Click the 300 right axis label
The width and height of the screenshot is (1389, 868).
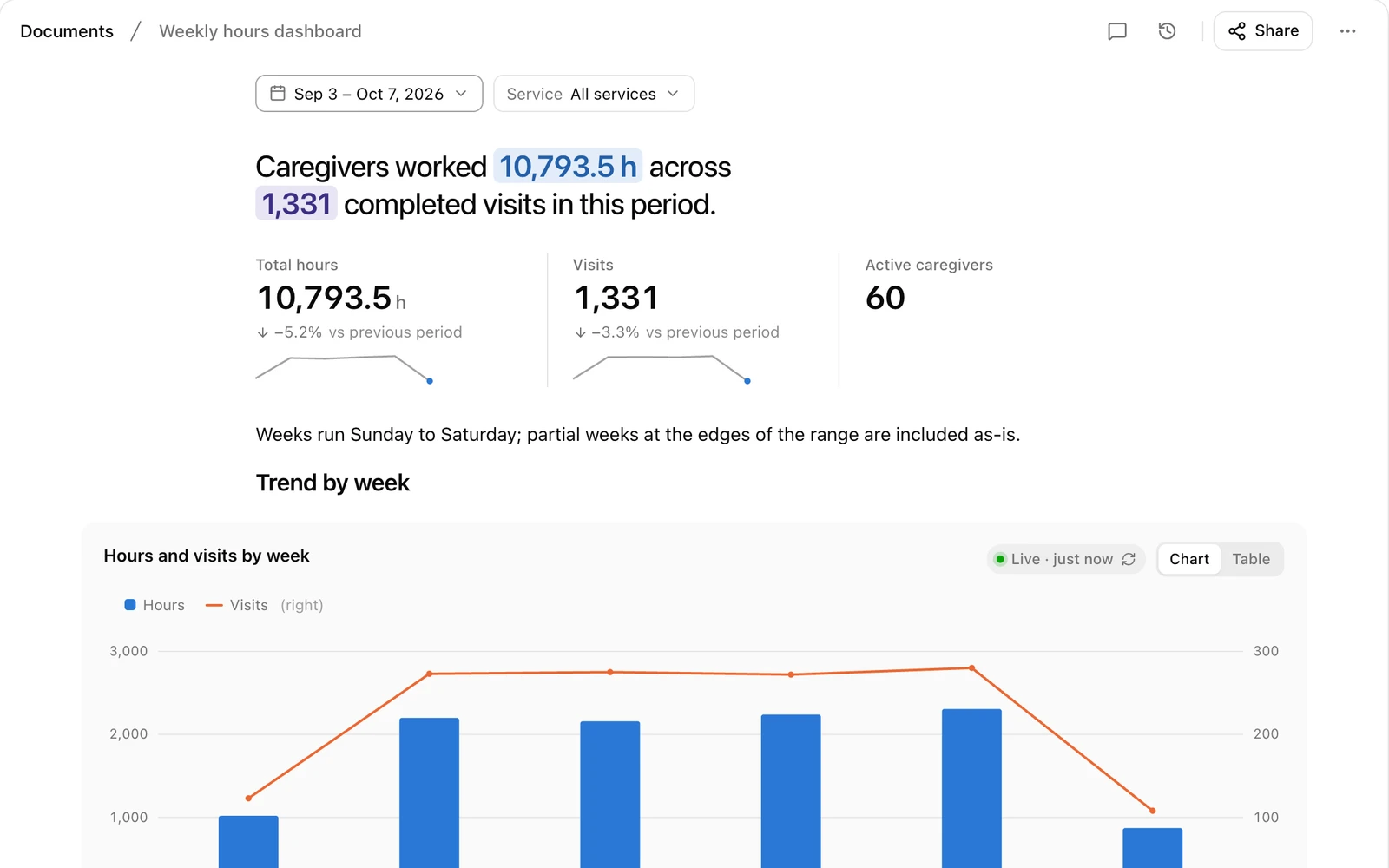click(1266, 651)
